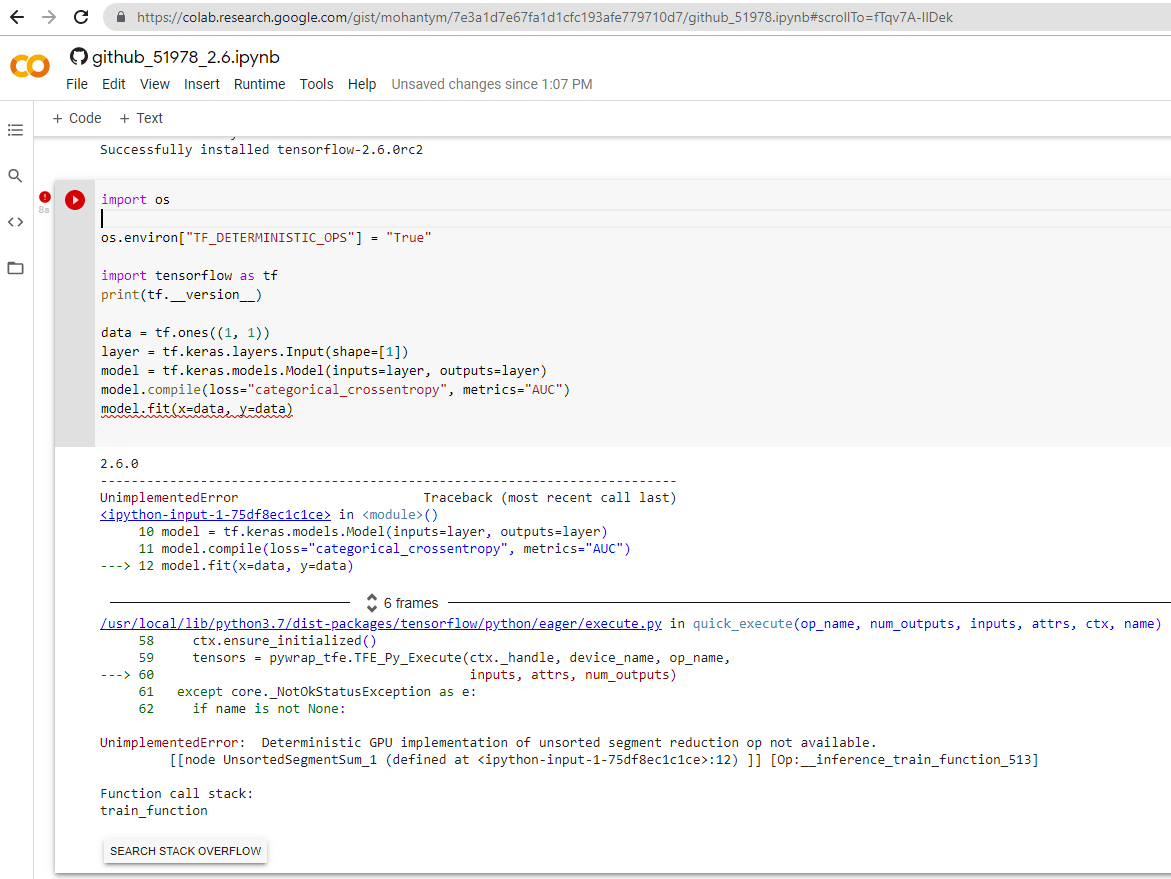Open the Runtime menu
1171x879 pixels.
coord(259,84)
